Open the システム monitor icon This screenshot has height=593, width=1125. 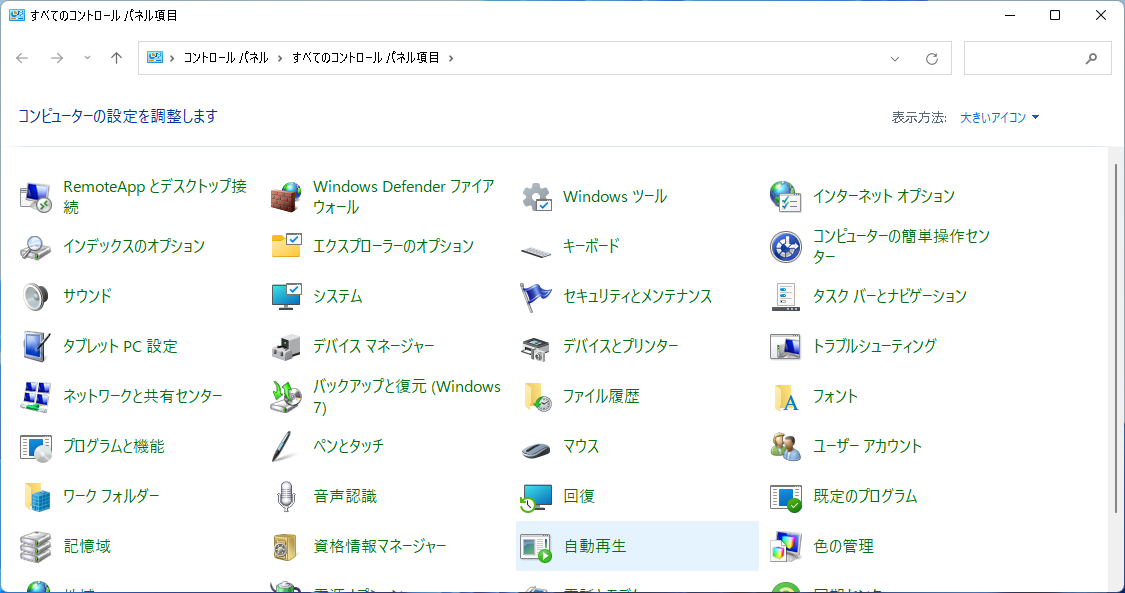coord(286,296)
